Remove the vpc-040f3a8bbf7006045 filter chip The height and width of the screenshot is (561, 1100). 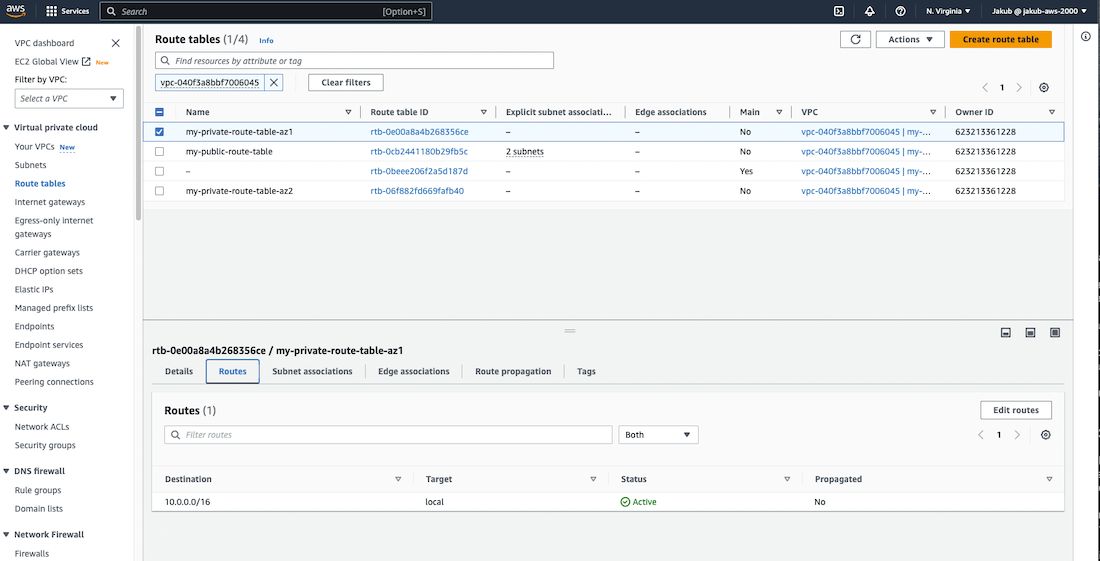click(274, 82)
